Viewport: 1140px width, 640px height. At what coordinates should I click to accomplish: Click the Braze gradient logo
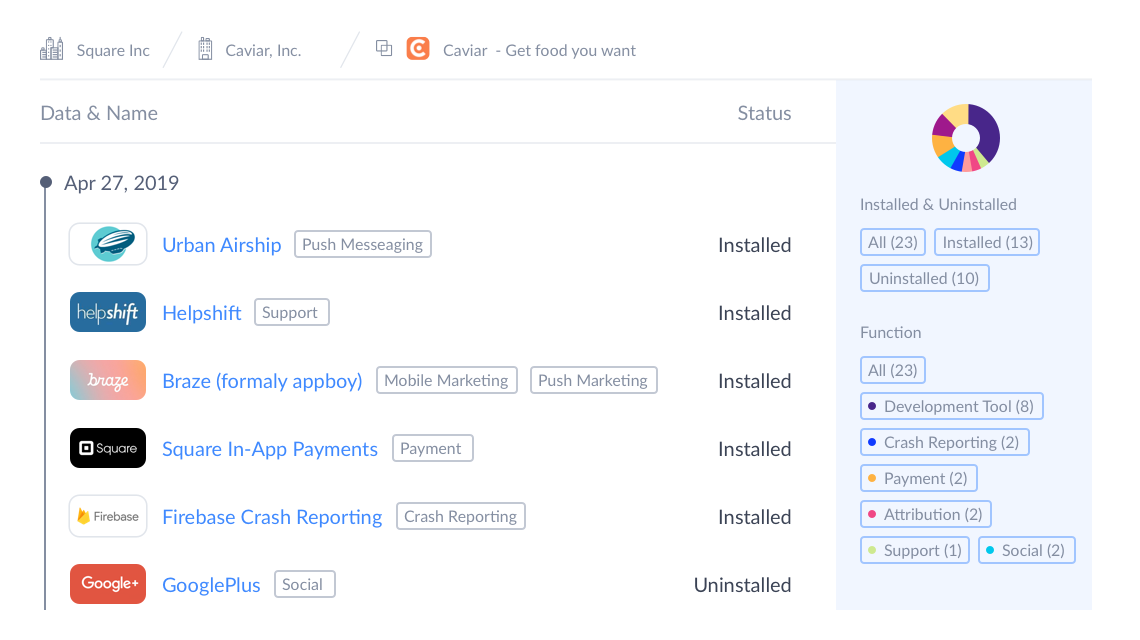click(x=108, y=380)
